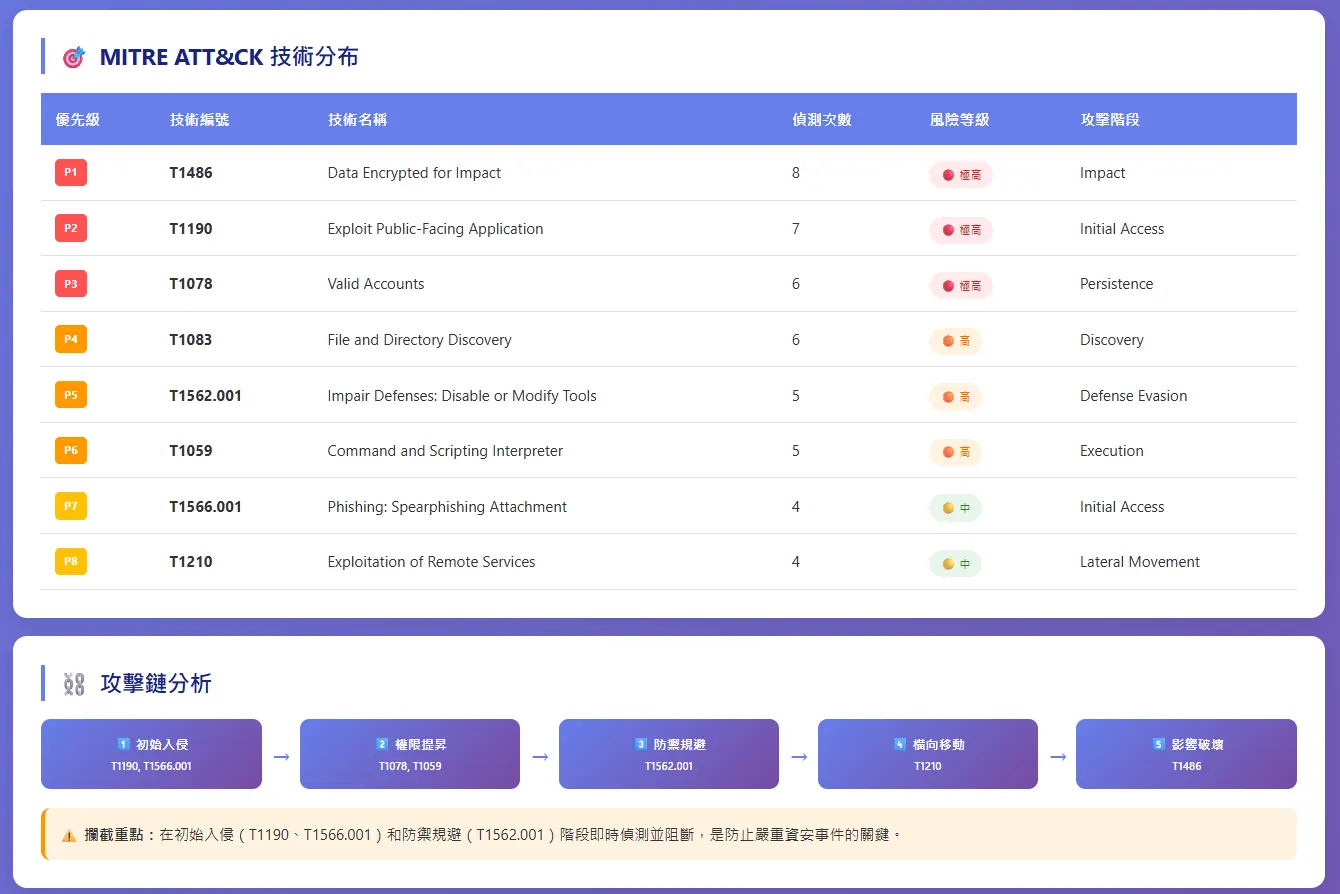1340x894 pixels.
Task: Select the red P3 priority badge
Action: (71, 284)
